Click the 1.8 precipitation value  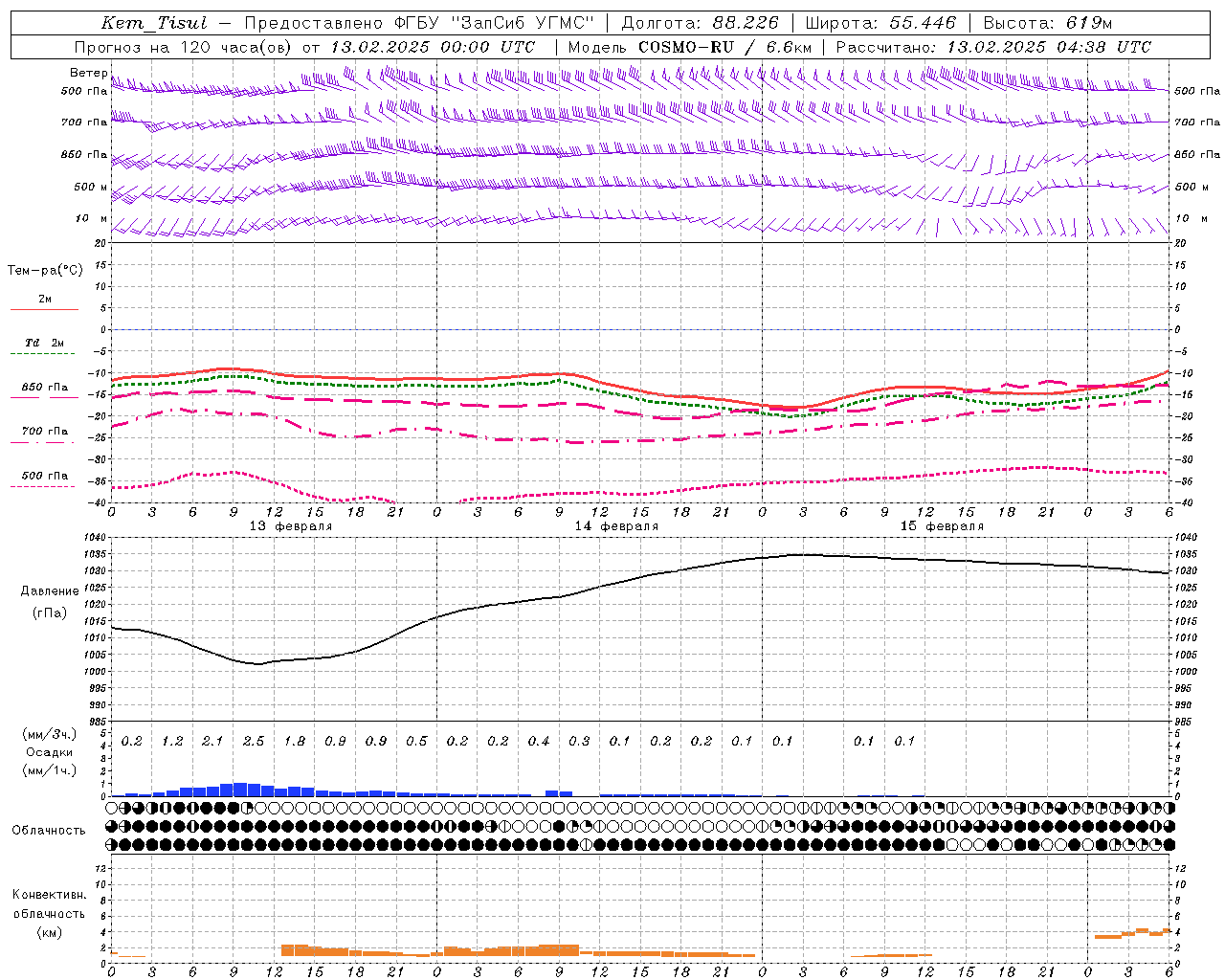[x=295, y=741]
